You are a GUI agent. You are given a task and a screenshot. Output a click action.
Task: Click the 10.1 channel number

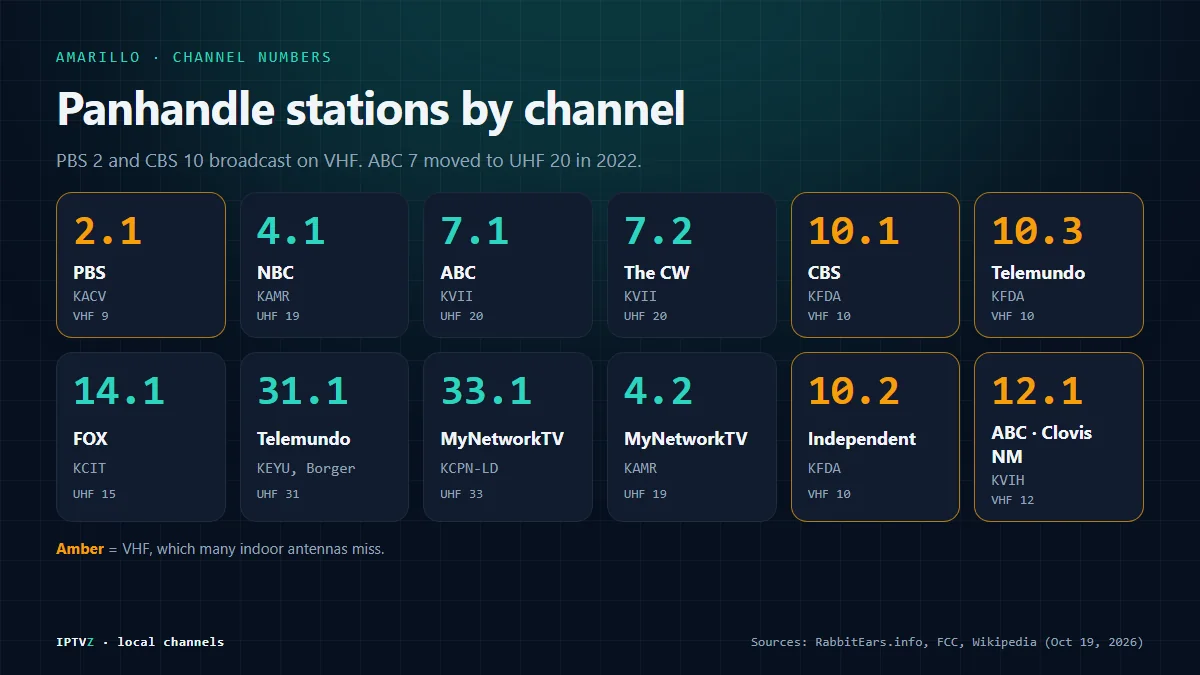pos(853,231)
